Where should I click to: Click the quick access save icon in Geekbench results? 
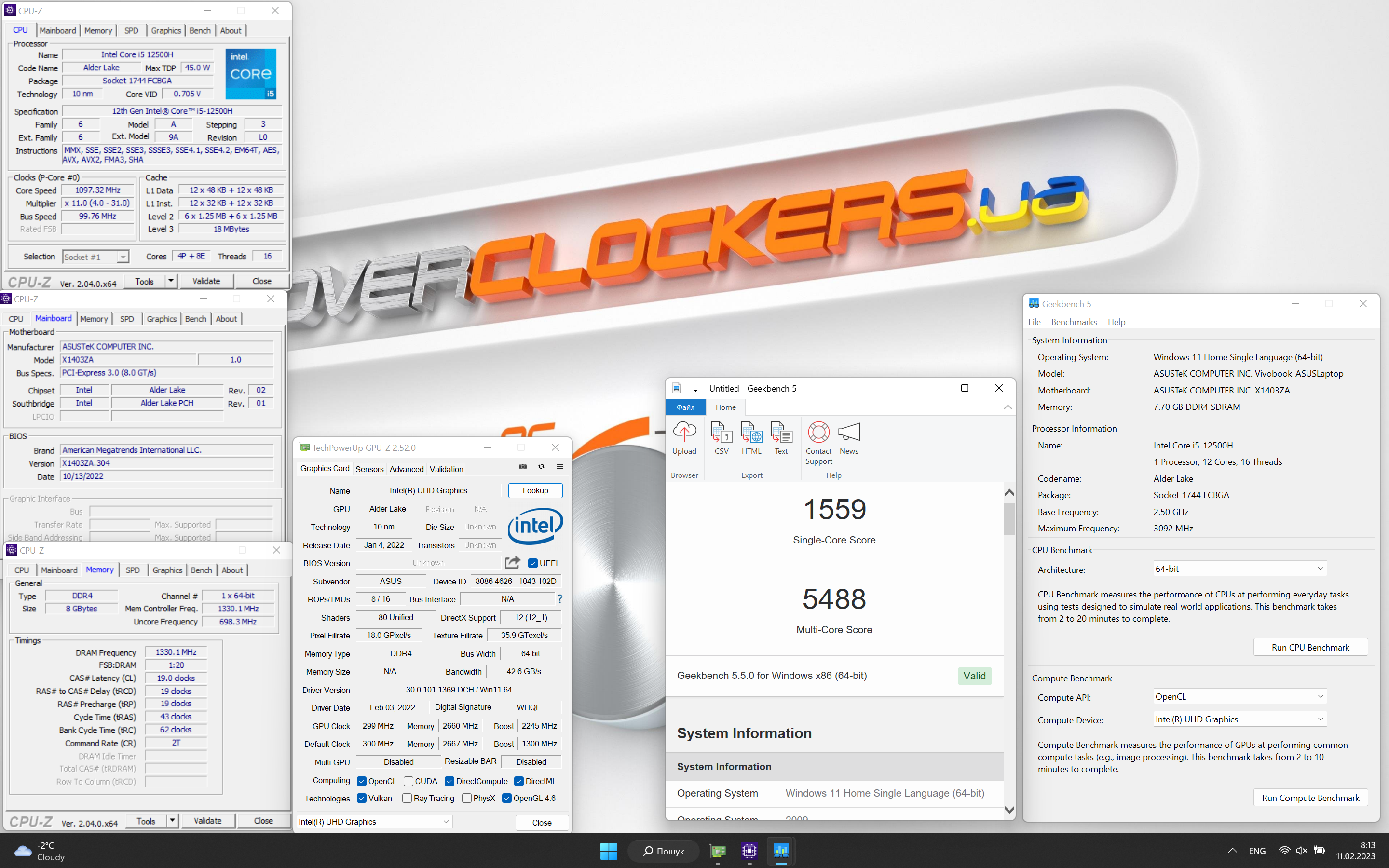coord(677,389)
